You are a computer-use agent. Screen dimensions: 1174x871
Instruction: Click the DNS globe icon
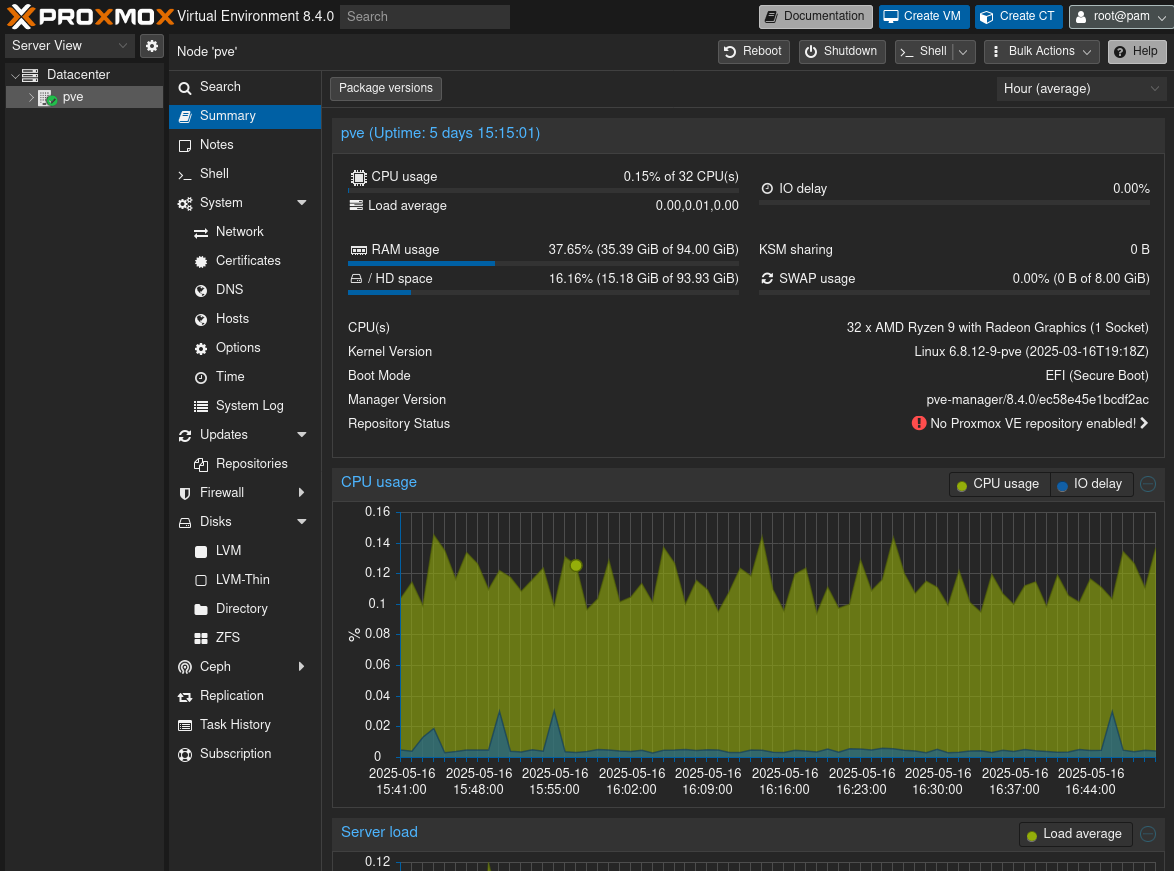click(201, 291)
